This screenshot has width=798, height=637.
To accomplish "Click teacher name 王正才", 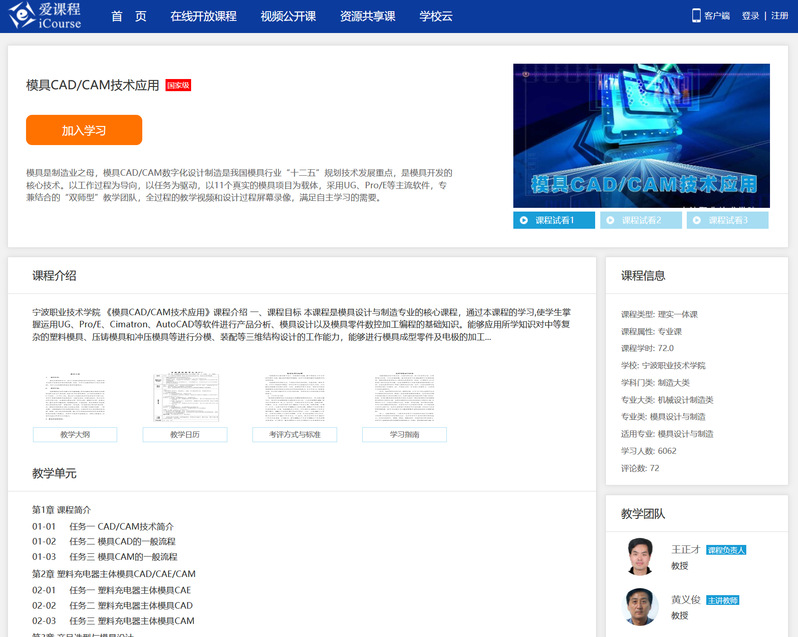I will tap(686, 549).
